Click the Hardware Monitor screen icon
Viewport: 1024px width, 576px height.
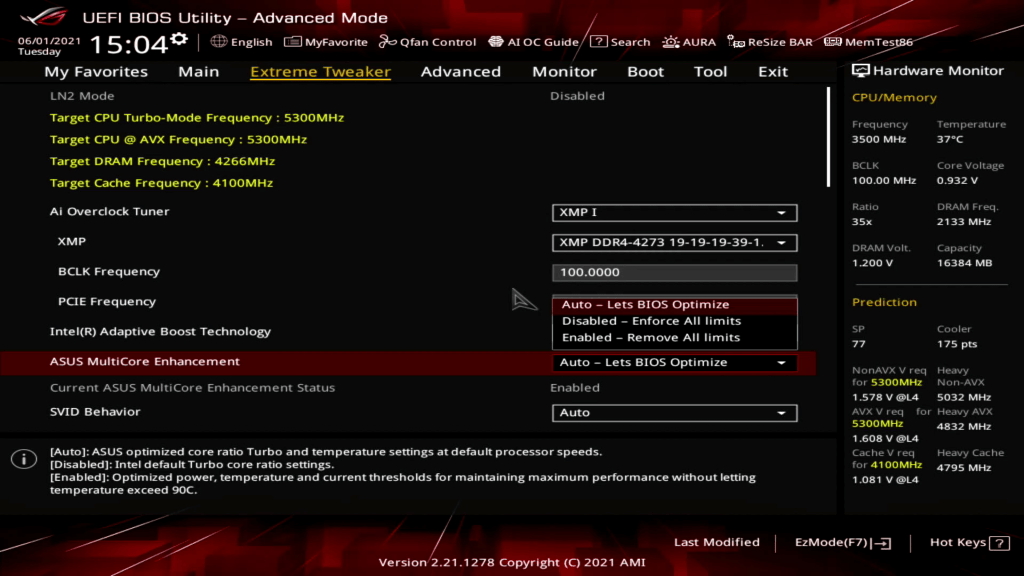(860, 71)
